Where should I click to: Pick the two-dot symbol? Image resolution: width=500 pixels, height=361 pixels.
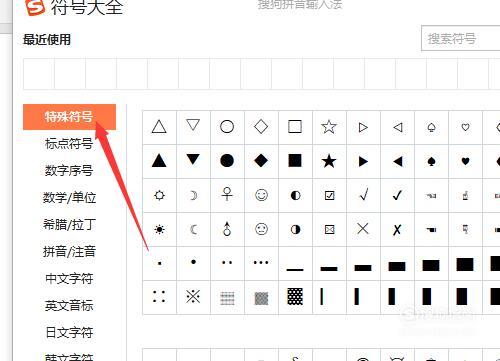[x=227, y=263]
